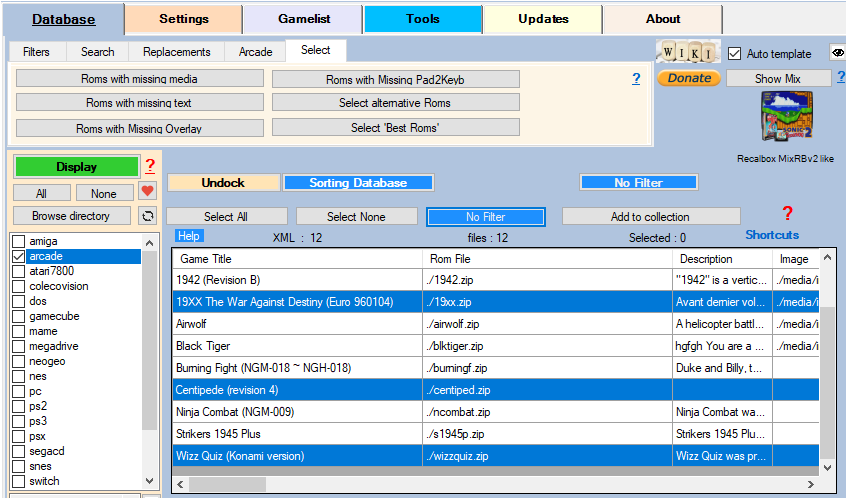The width and height of the screenshot is (847, 499).
Task: Select the Recalbox MixRBv2 preview thumbnail
Action: [x=786, y=119]
